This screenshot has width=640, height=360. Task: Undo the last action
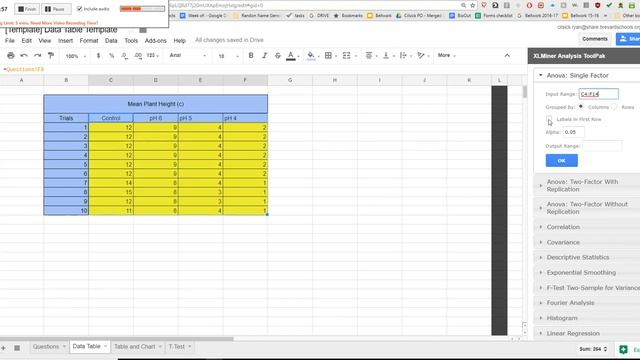click(x=24, y=56)
